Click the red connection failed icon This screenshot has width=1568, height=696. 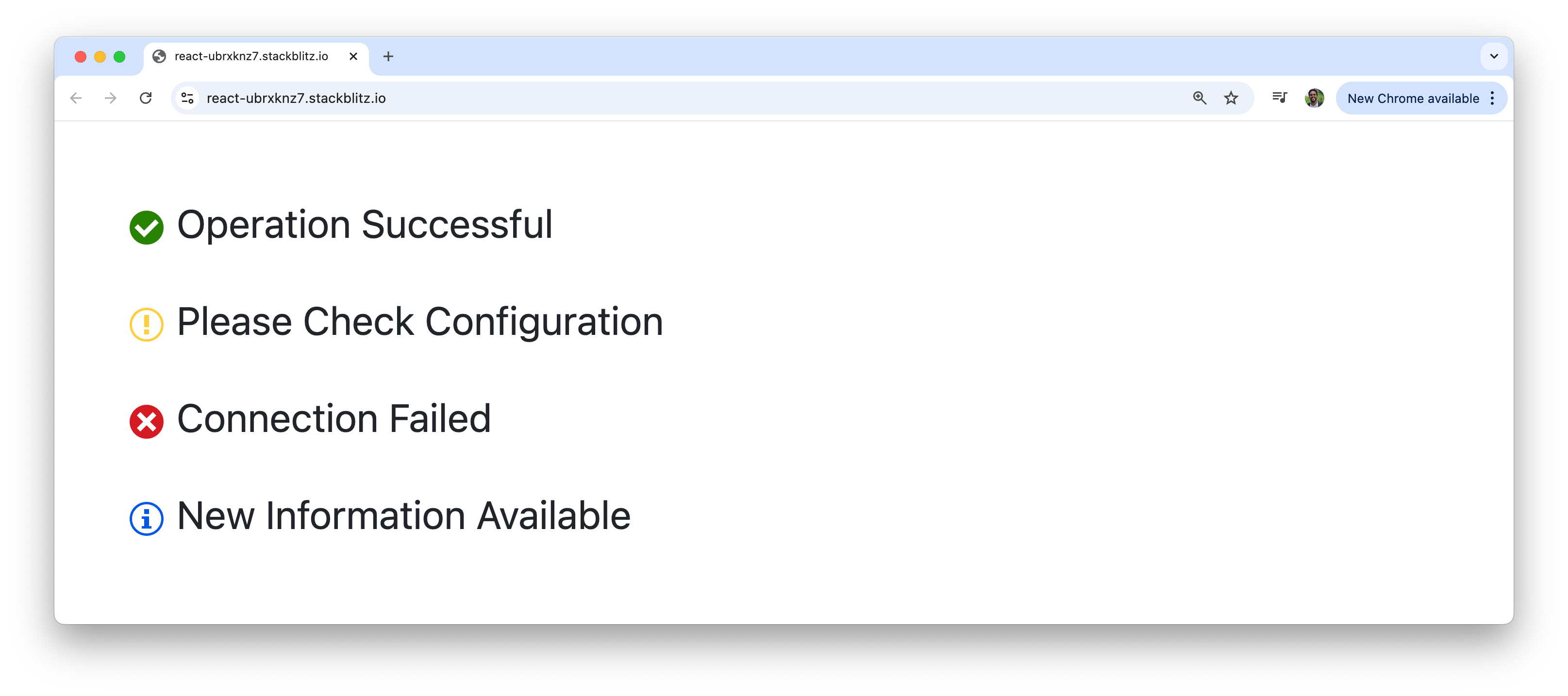[146, 420]
